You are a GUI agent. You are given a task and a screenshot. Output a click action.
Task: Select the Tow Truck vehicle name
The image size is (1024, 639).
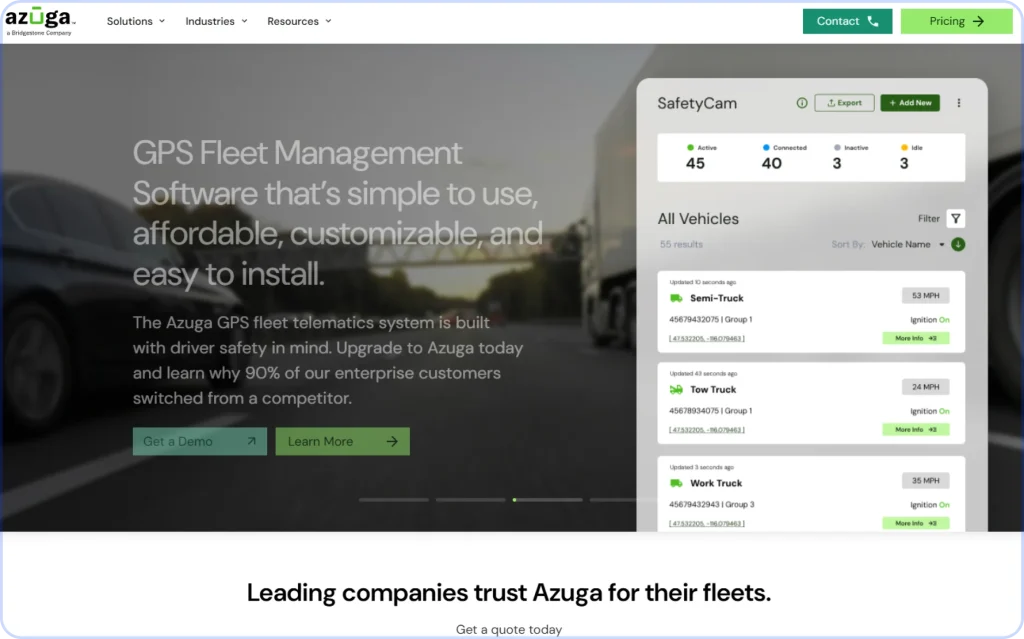(x=712, y=389)
